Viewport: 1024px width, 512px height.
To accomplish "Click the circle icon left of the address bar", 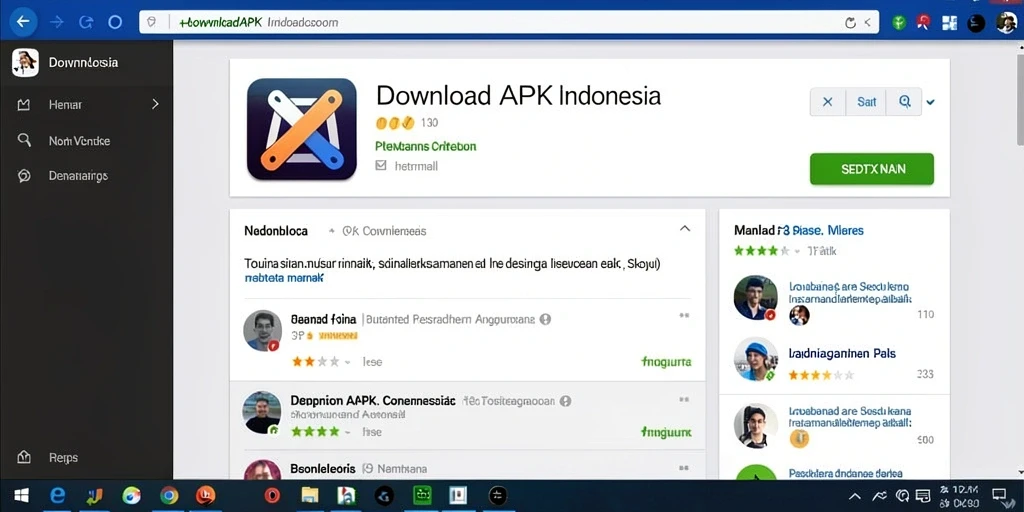I will [x=115, y=22].
